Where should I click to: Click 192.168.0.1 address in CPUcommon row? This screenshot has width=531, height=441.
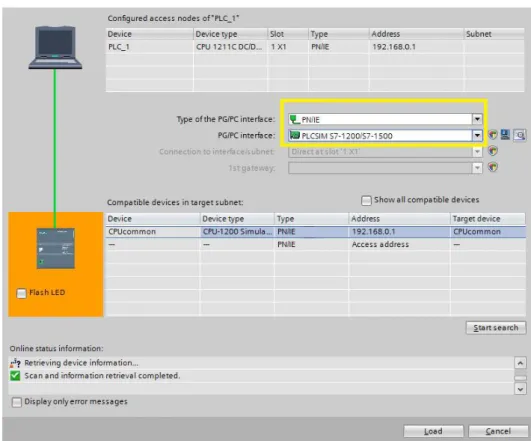[x=400, y=232]
